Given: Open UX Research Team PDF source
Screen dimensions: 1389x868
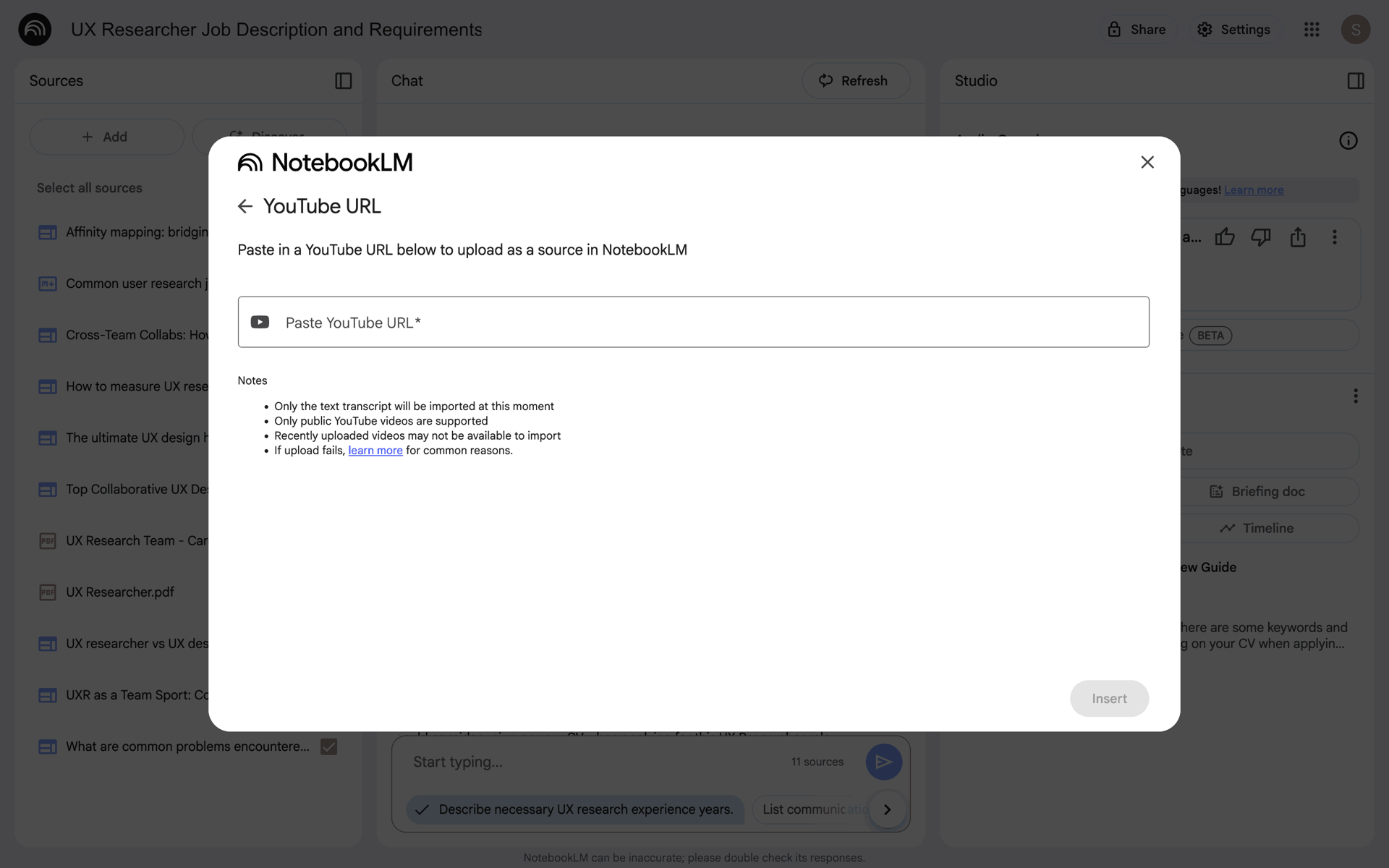Looking at the screenshot, I should pos(137,540).
